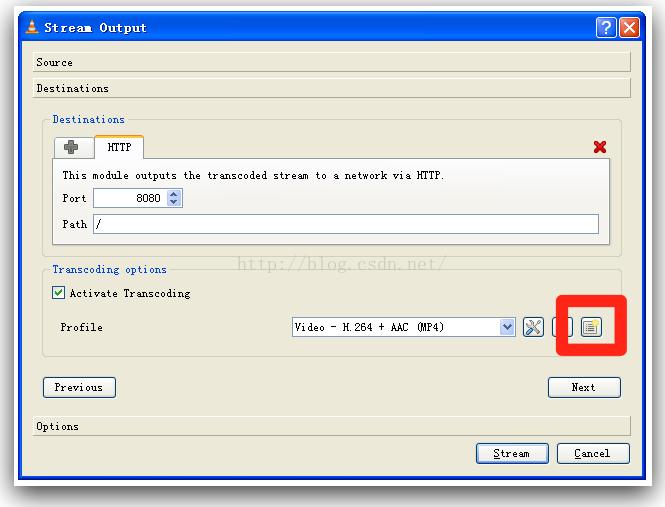Expand the Source section
The width and height of the screenshot is (665, 507).
[332, 62]
